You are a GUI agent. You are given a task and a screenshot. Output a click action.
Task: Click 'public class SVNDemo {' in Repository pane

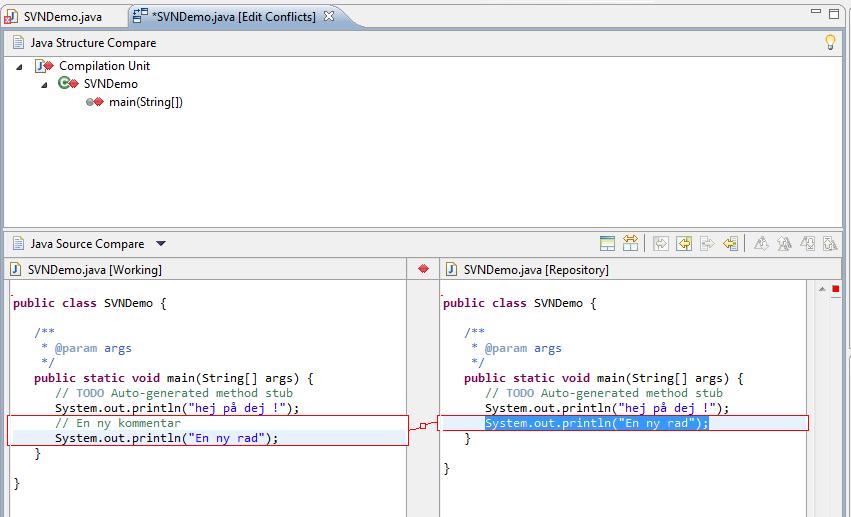tap(519, 303)
